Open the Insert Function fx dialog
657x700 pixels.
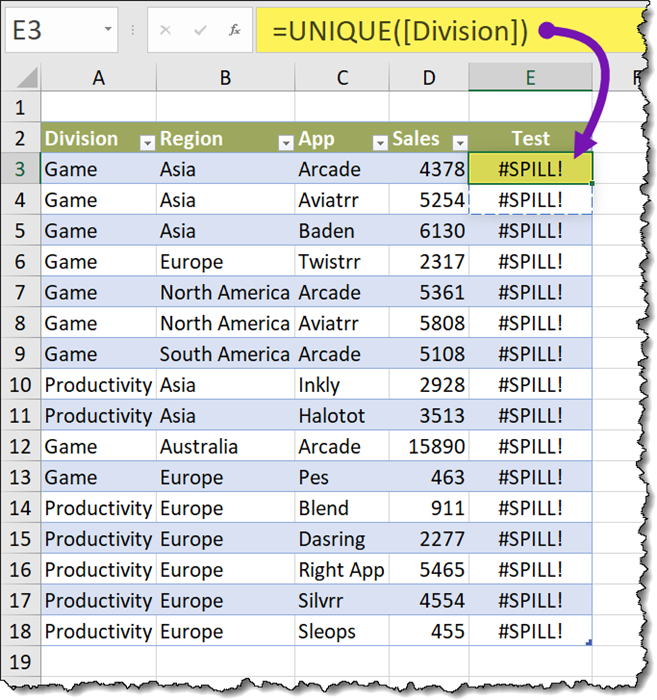coord(234,31)
